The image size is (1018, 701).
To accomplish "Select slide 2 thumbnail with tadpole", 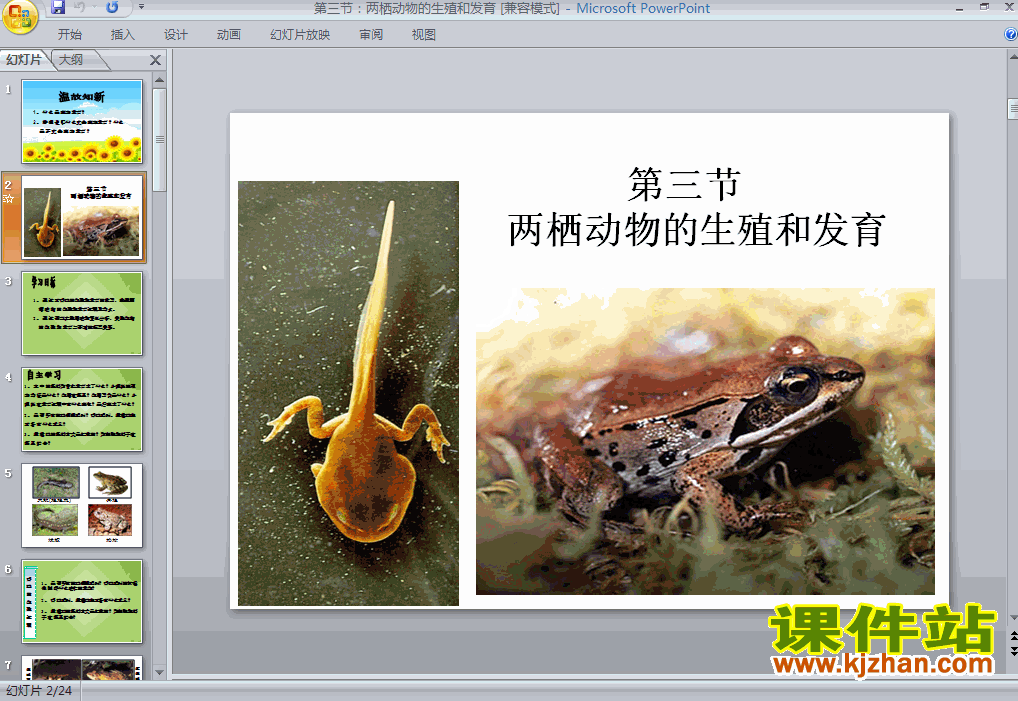I will (x=82, y=217).
